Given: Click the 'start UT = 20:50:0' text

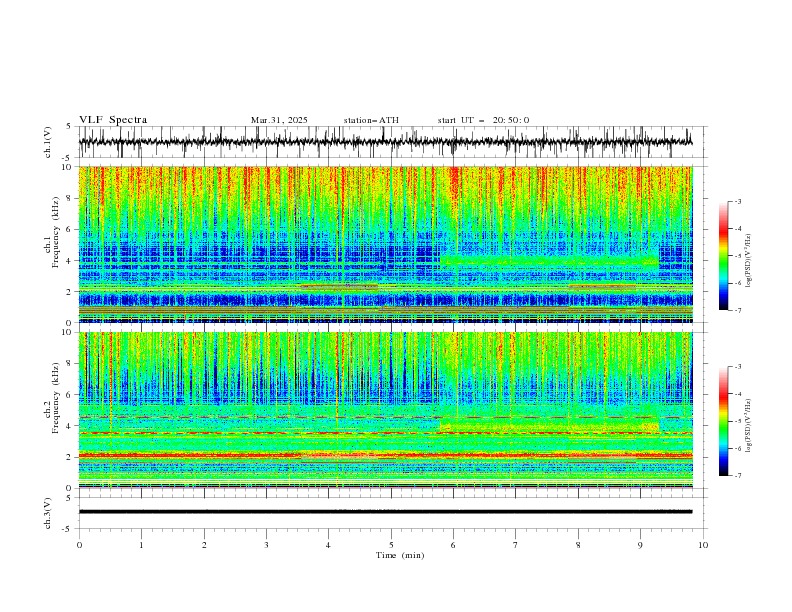Looking at the screenshot, I should tap(483, 120).
